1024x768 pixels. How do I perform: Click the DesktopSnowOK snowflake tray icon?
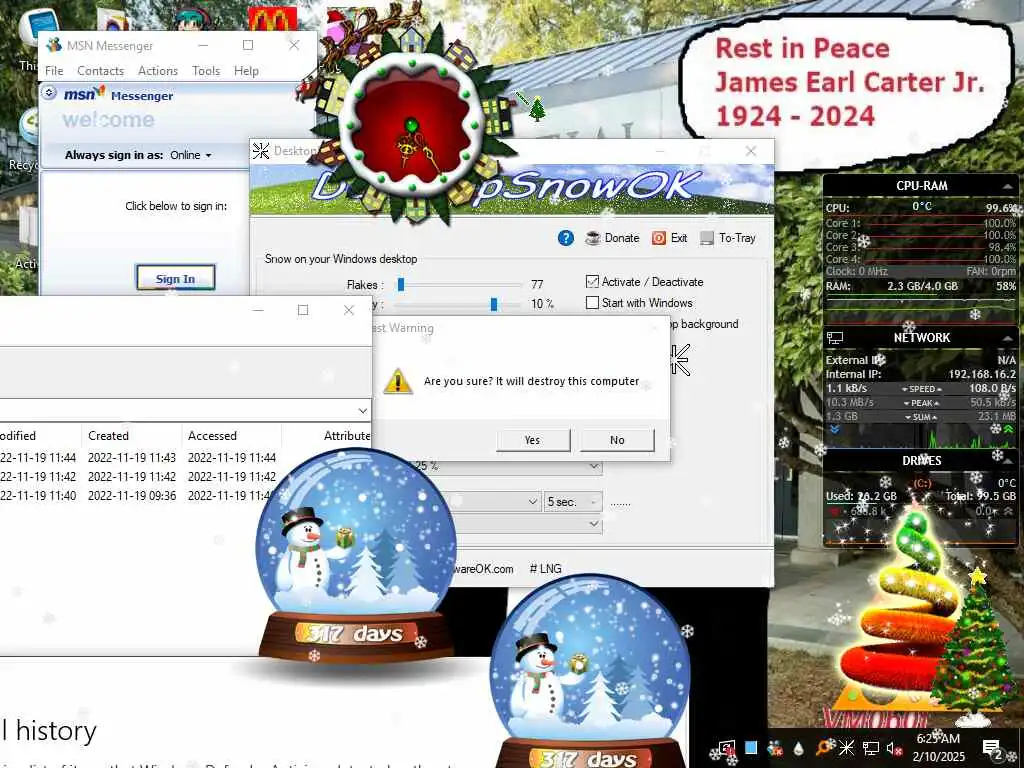point(846,748)
